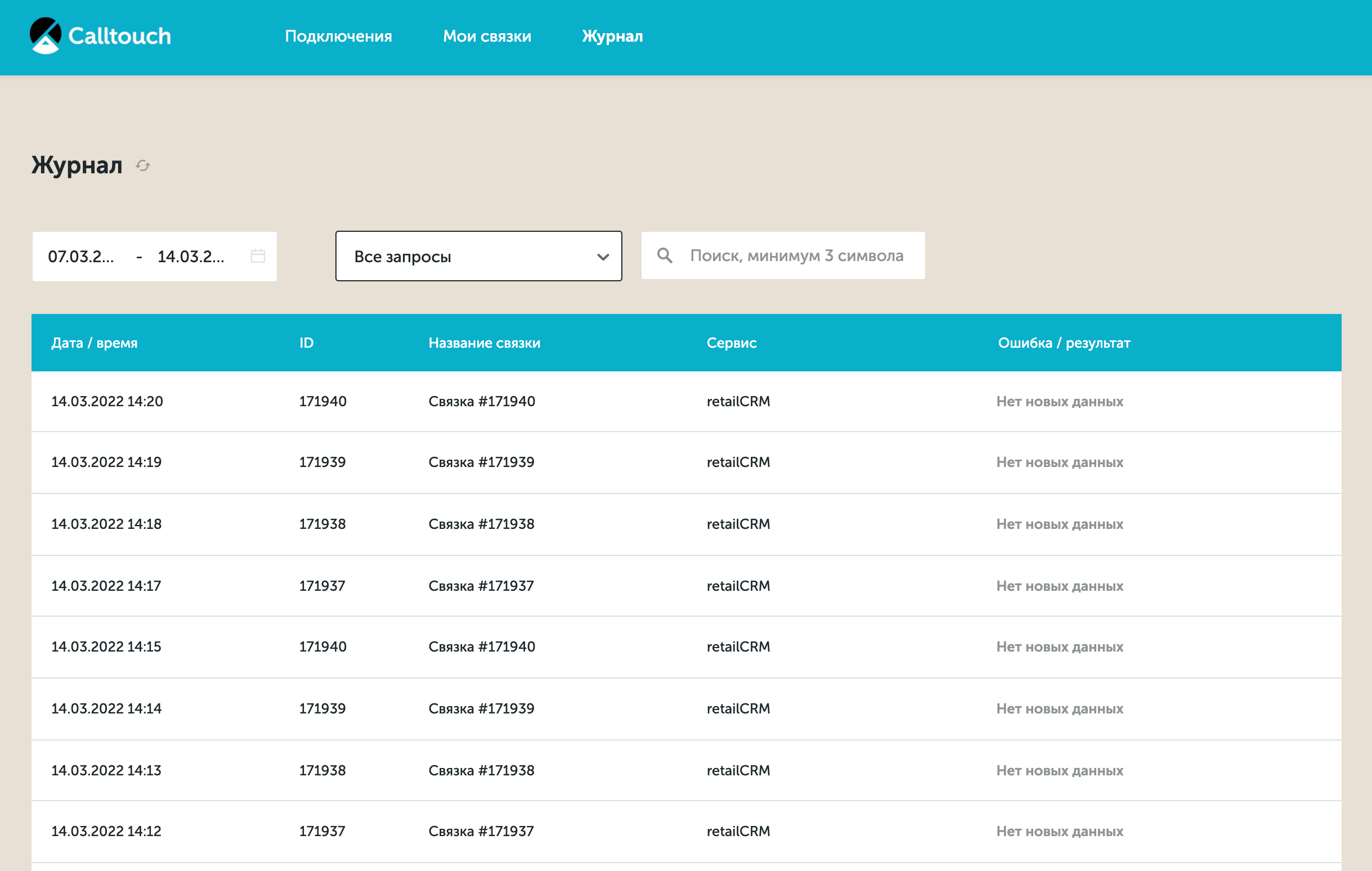This screenshot has height=871, width=1372.
Task: Select the '14.03.2022 14:14' timestamp cell
Action: pyautogui.click(x=106, y=708)
